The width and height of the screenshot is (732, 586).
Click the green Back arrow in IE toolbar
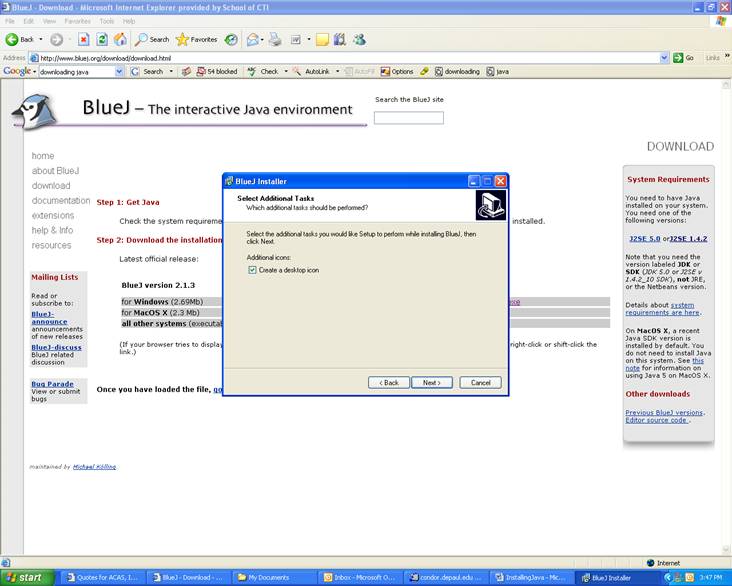click(12, 40)
